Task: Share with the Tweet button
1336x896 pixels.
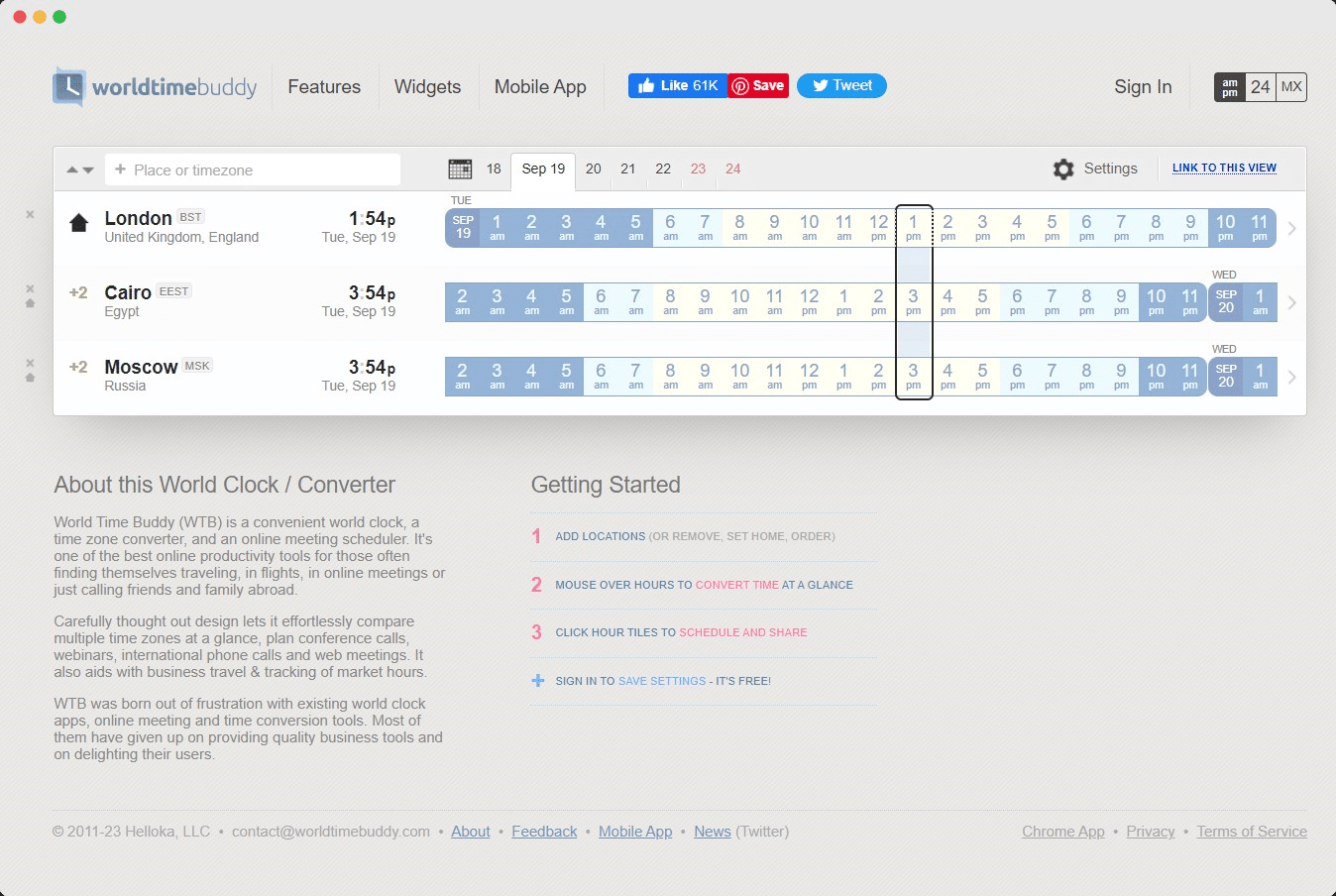Action: [841, 85]
